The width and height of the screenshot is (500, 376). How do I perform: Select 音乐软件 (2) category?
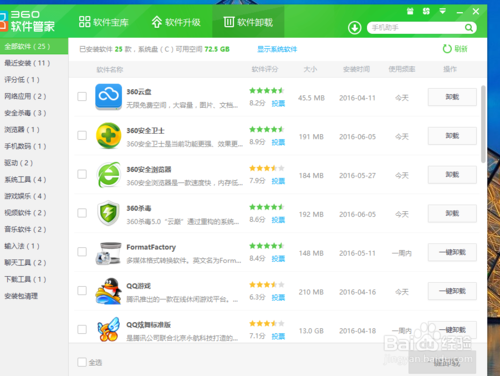coord(34,229)
